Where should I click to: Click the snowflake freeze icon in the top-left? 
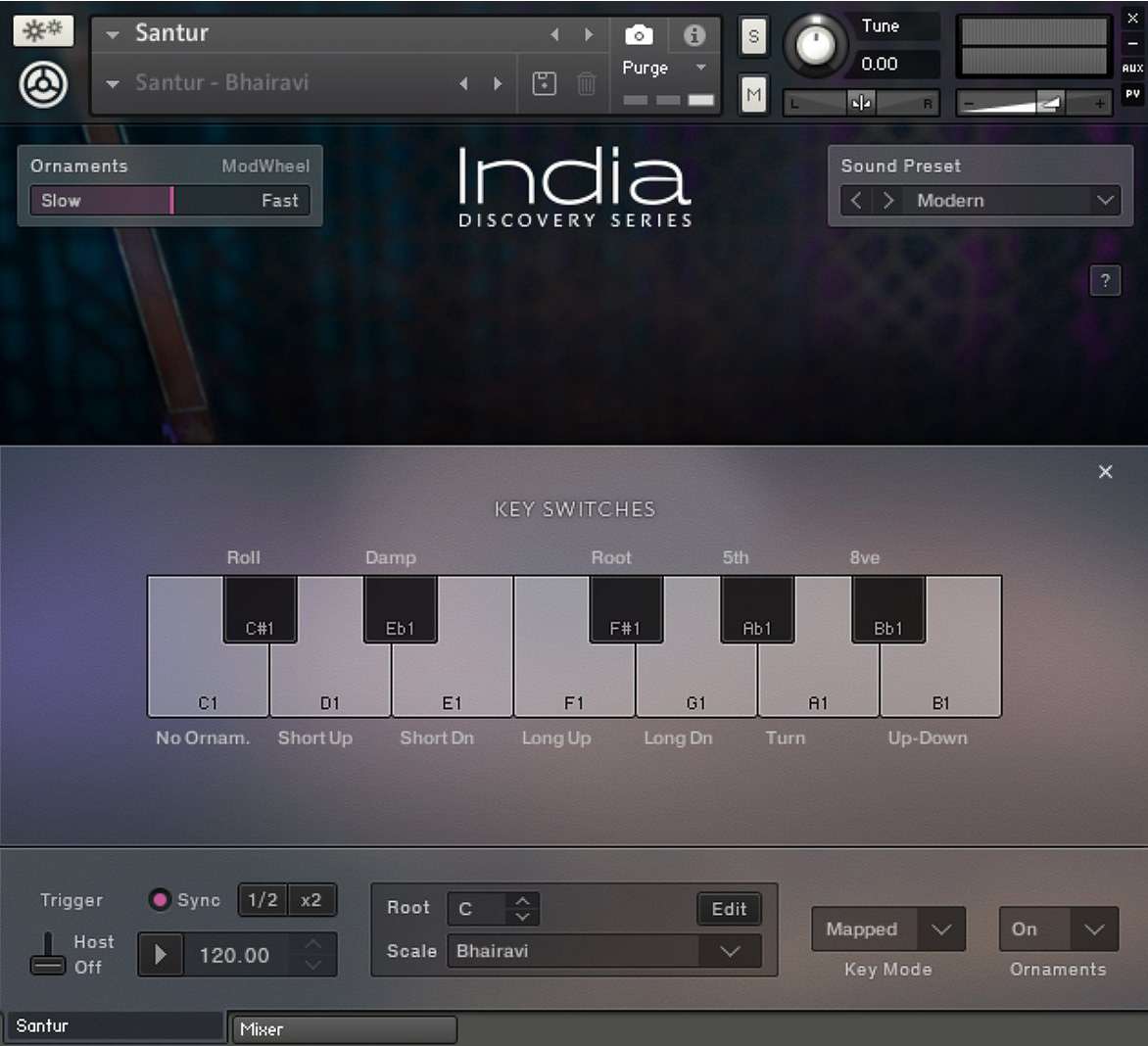click(42, 30)
